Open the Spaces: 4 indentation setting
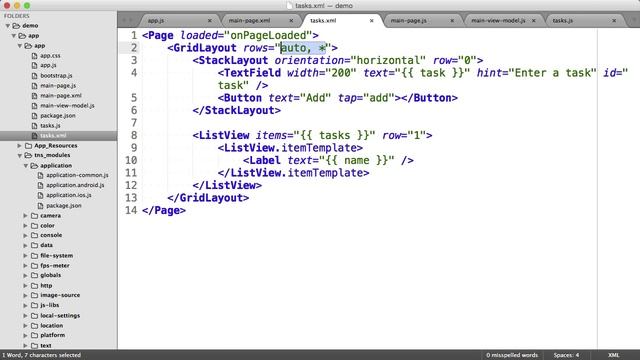This screenshot has width=640, height=360. pos(566,355)
